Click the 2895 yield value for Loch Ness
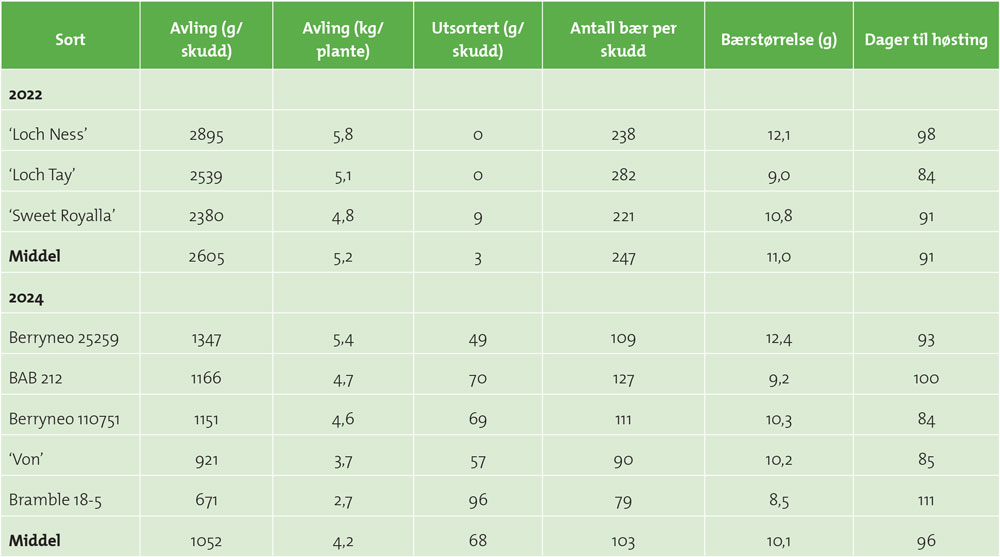The image size is (1000, 557). 207,135
